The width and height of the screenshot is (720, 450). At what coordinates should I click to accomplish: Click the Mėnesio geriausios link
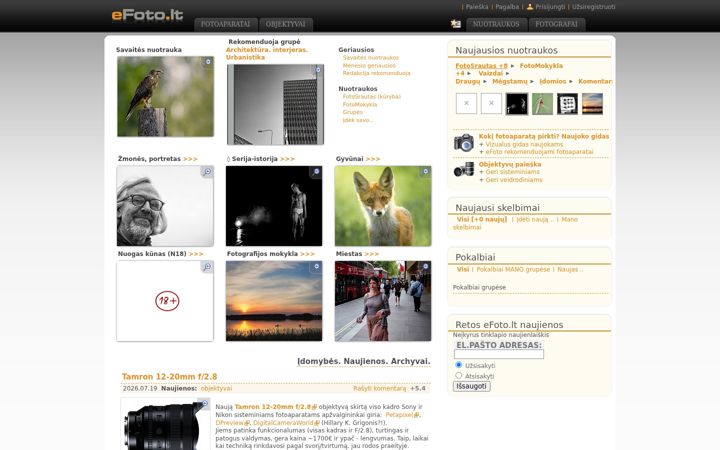[369, 66]
